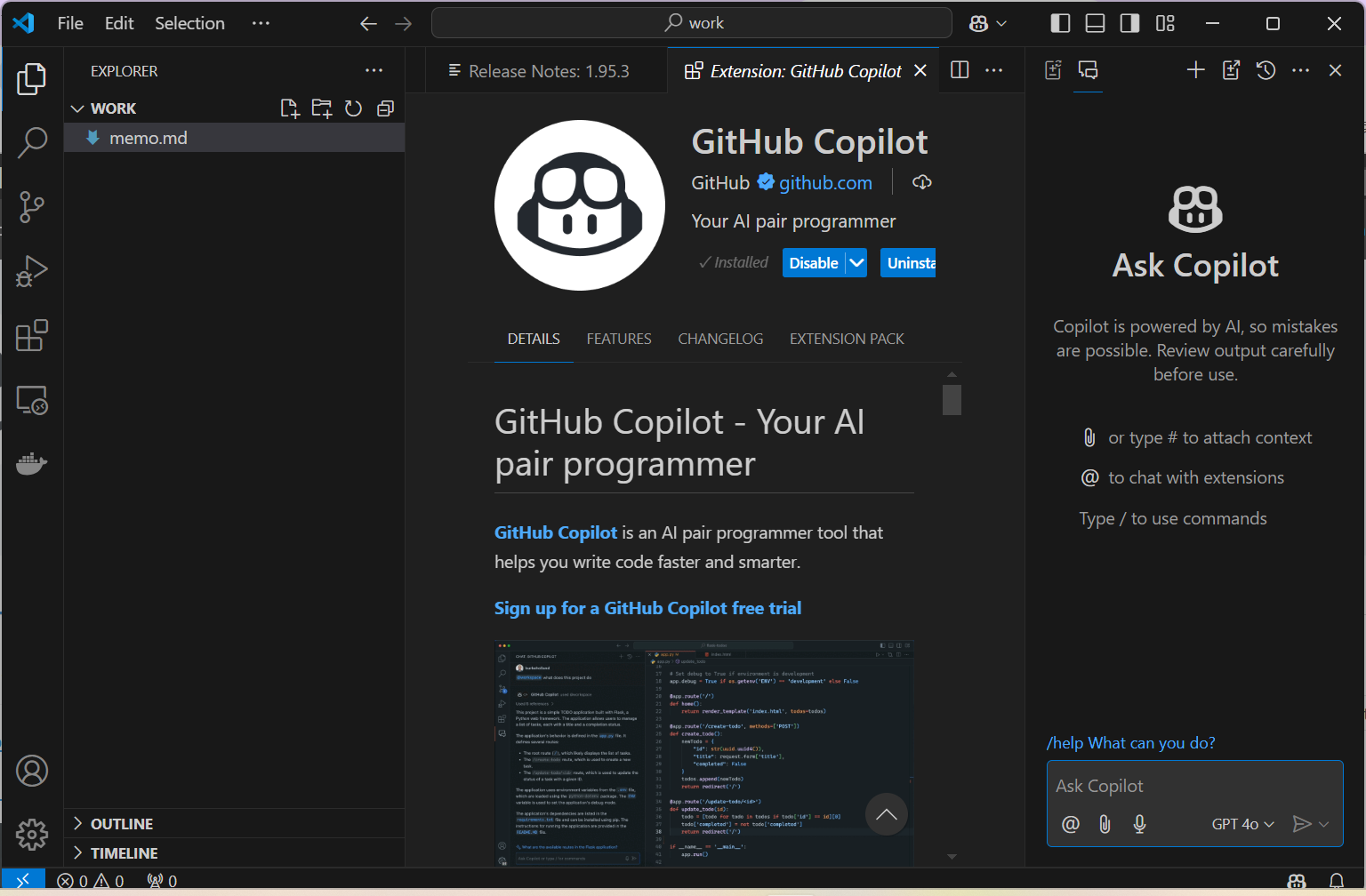
Task: Open Source Control view
Action: point(32,207)
